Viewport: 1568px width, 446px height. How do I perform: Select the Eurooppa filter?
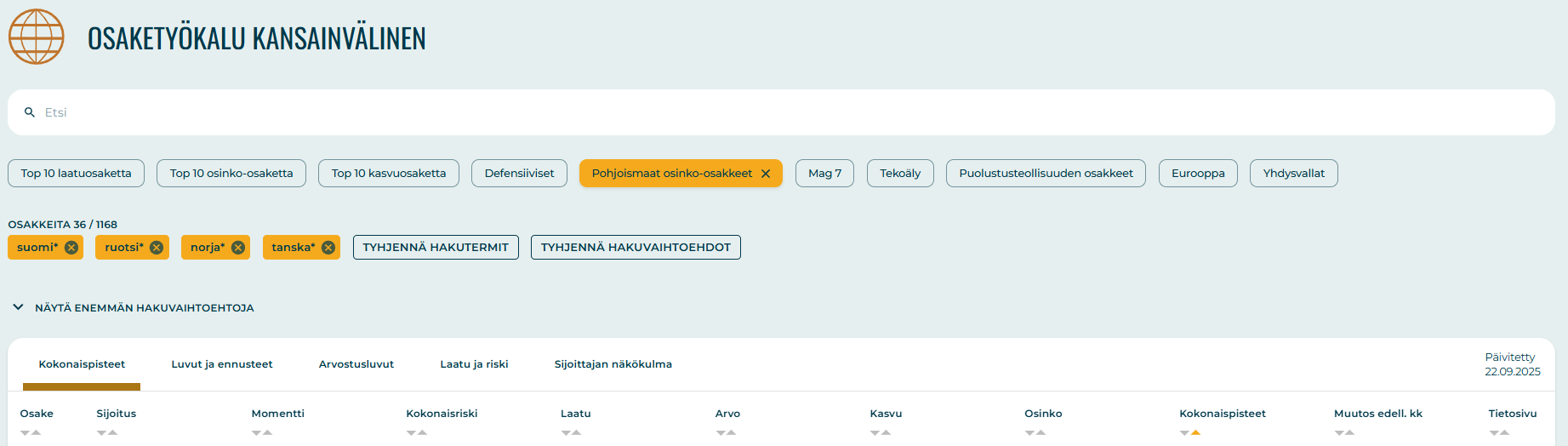point(1198,174)
